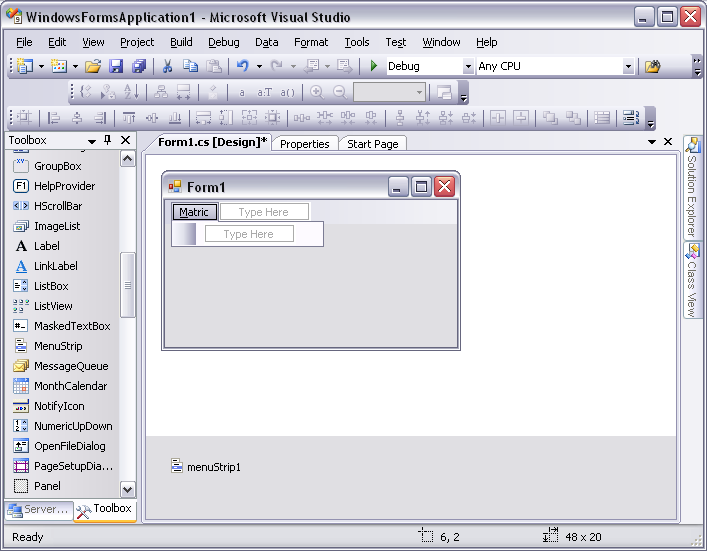Screen dimensions: 707x551
Task: Open the Toolbox window position dropdown arrow
Action: (92, 141)
